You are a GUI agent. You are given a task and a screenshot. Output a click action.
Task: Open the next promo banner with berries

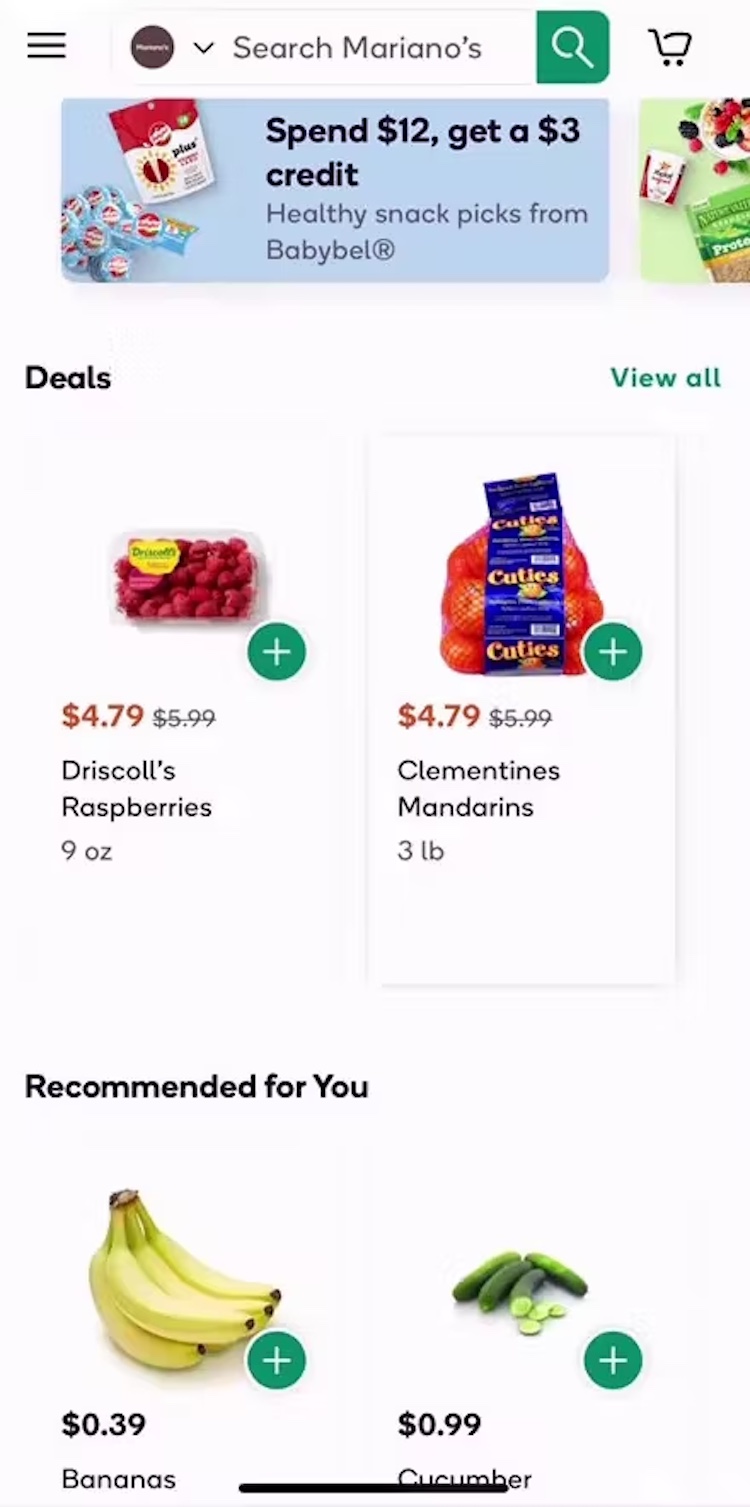point(697,190)
